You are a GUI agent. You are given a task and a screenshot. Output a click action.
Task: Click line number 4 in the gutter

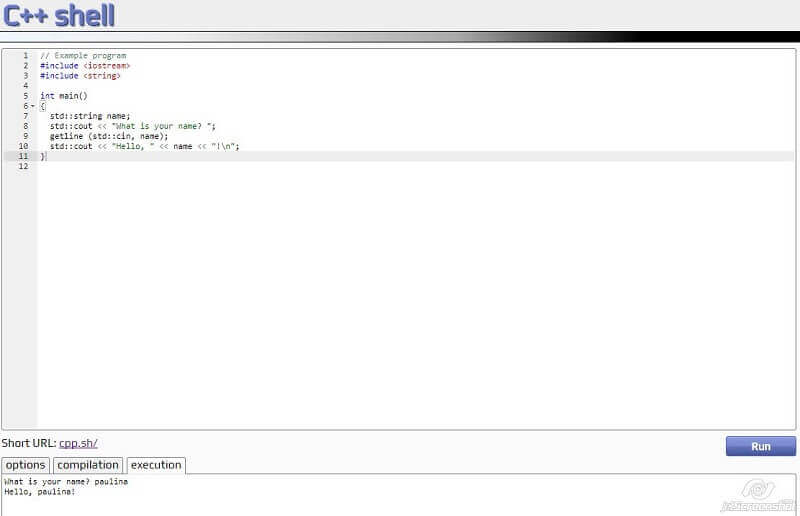click(26, 86)
